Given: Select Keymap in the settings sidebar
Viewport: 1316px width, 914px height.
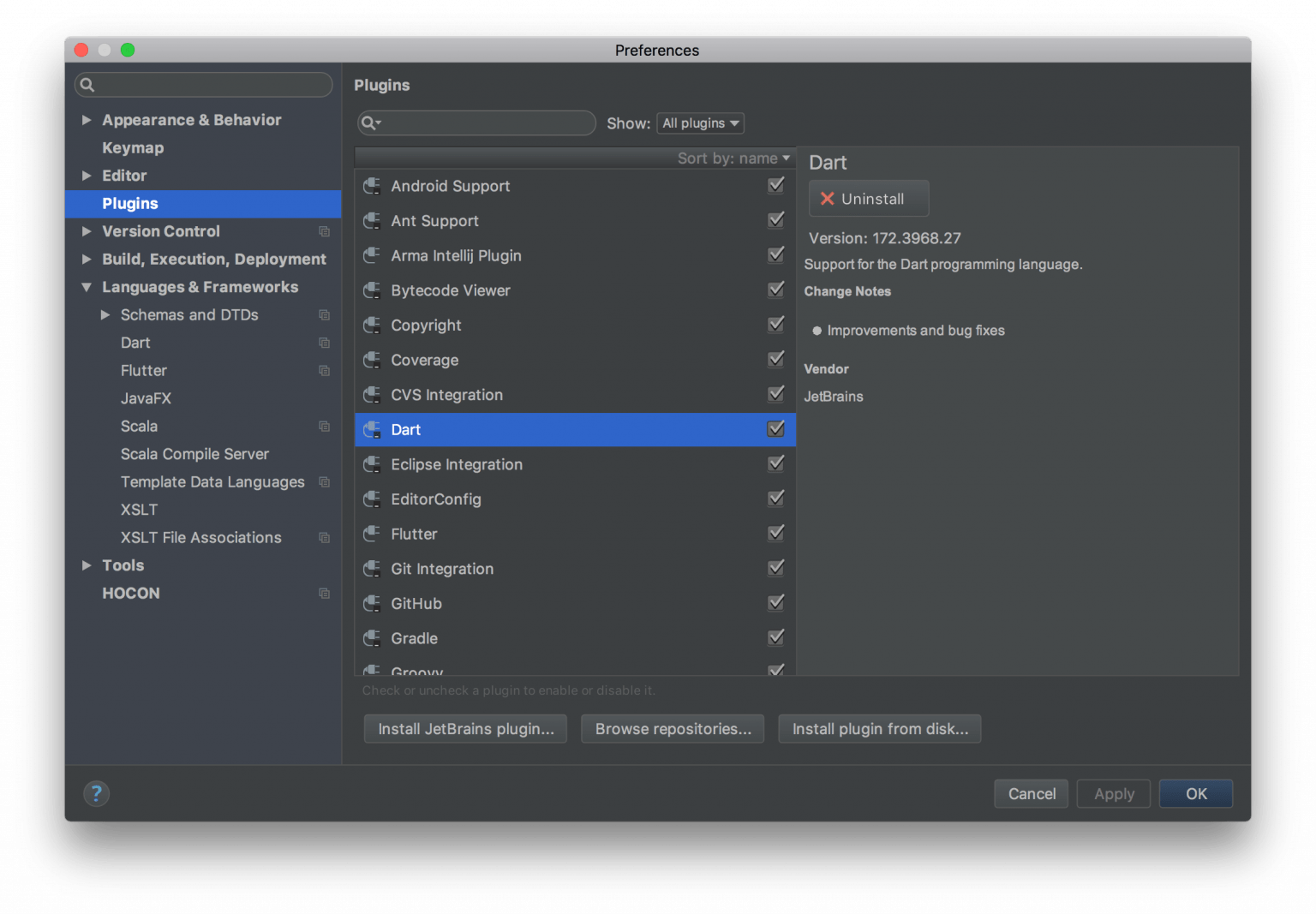Looking at the screenshot, I should point(133,147).
